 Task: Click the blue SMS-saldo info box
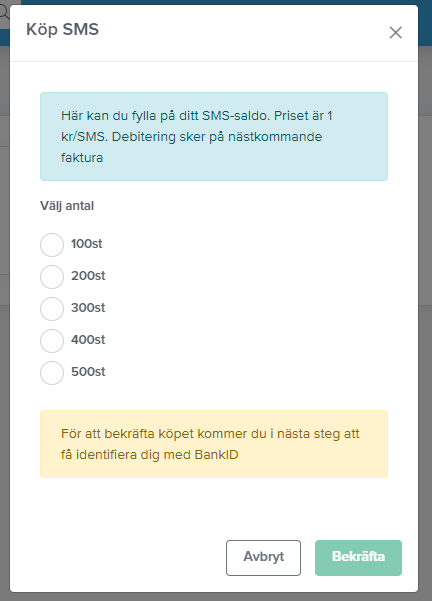tap(214, 136)
